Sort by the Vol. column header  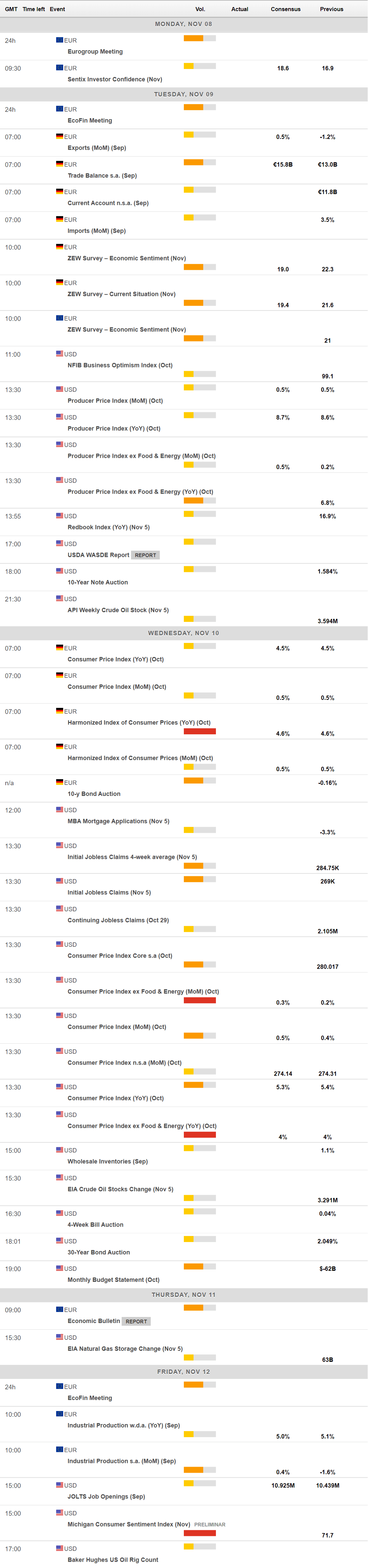coord(200,9)
